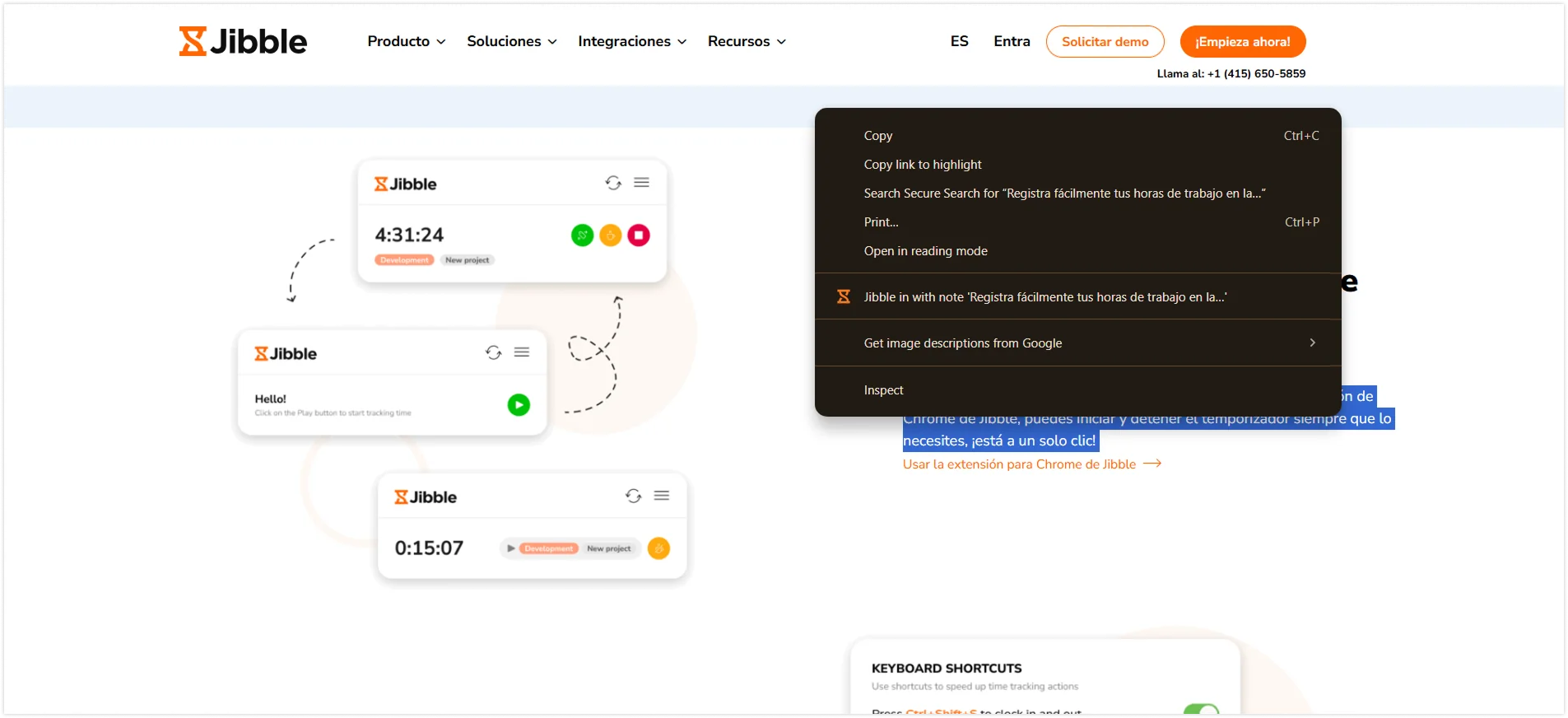Click the Jibble logo in the header
1568x718 pixels.
click(x=243, y=41)
